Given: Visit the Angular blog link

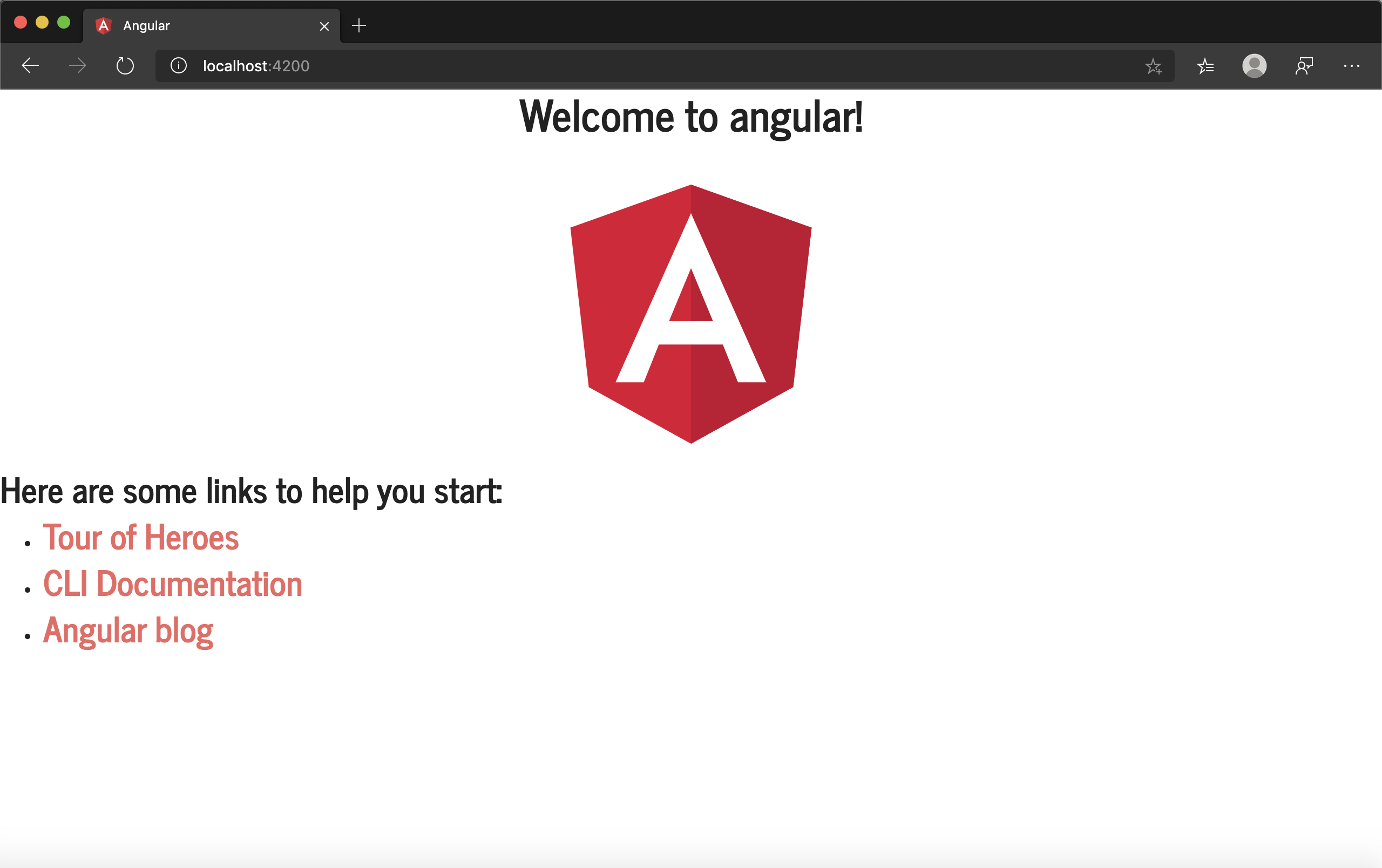Looking at the screenshot, I should click(128, 631).
